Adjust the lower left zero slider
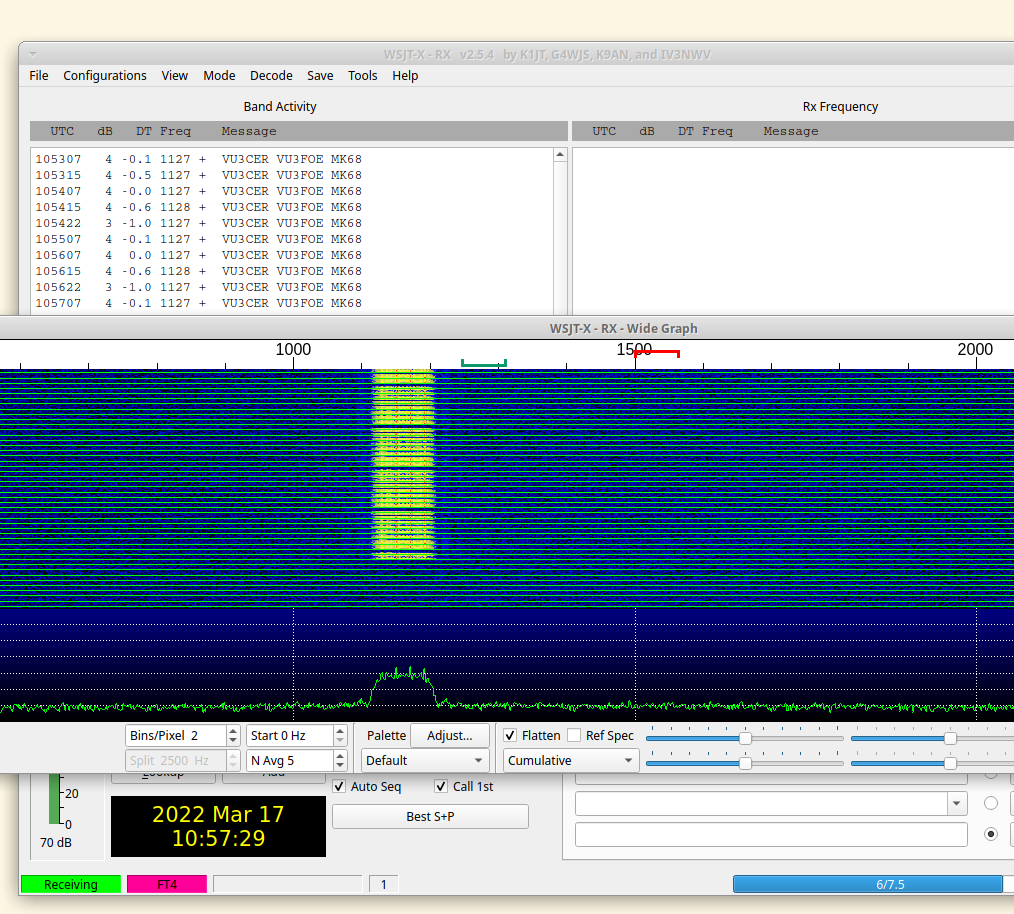 745,763
